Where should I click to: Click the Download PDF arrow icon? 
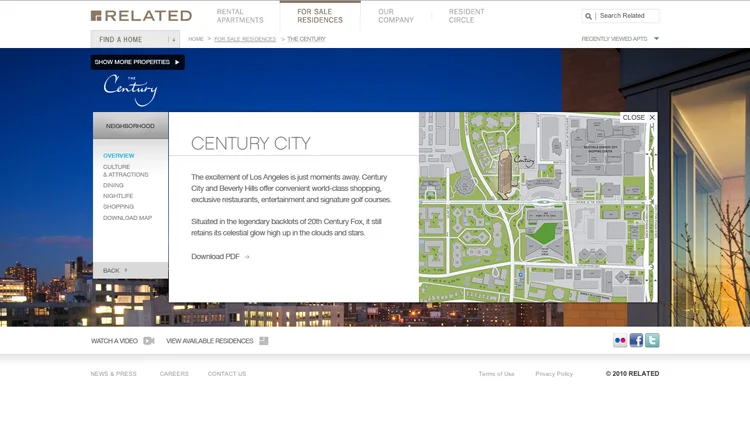coord(247,257)
